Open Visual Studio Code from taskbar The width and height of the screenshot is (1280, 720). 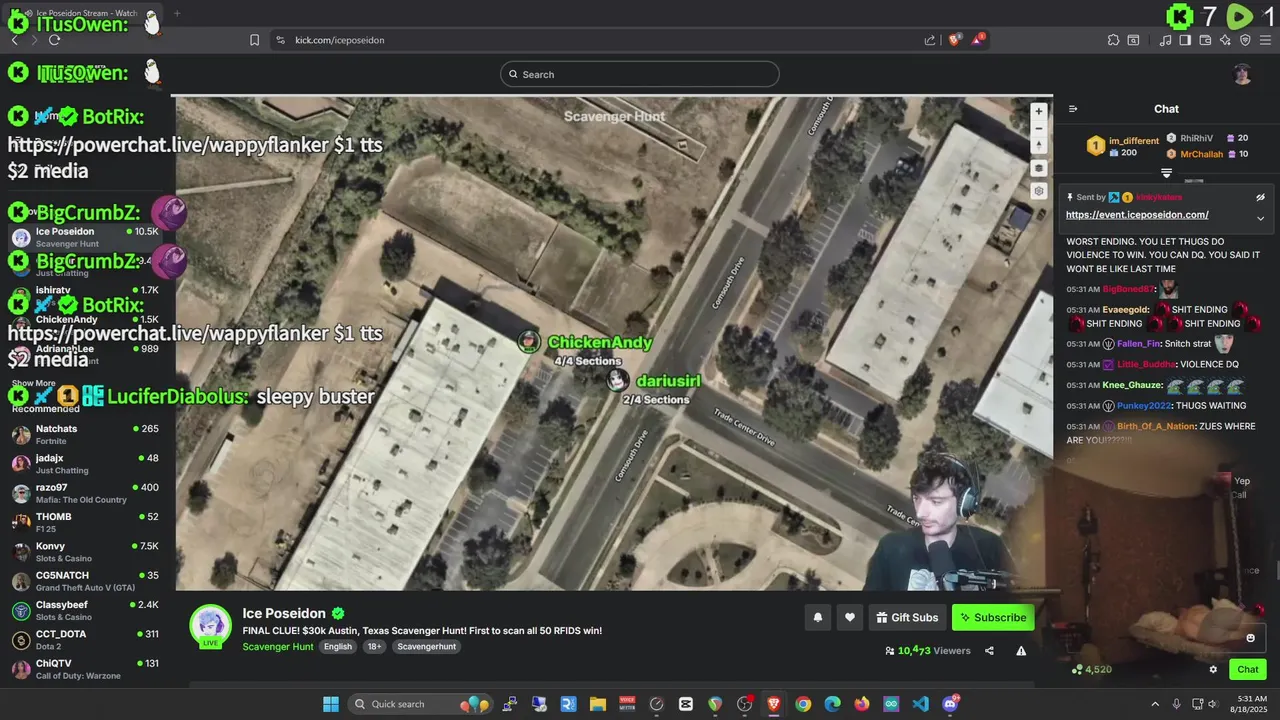[x=921, y=704]
